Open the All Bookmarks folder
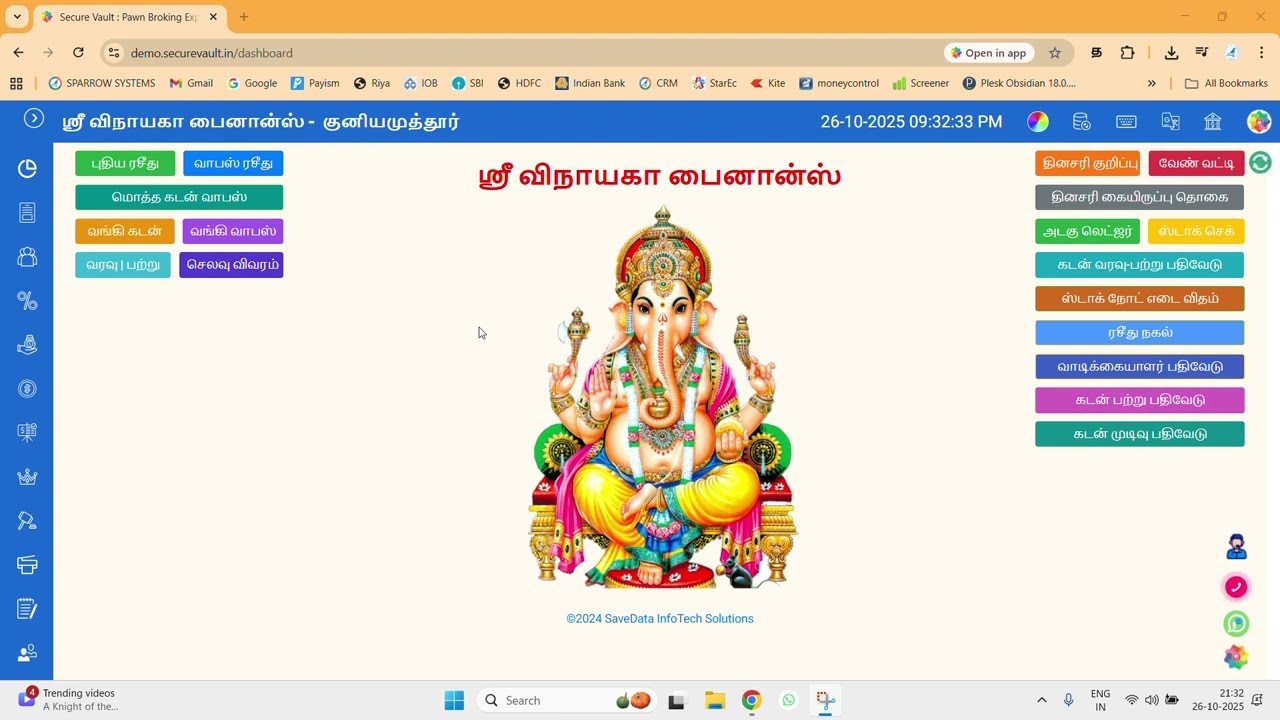 (1226, 83)
